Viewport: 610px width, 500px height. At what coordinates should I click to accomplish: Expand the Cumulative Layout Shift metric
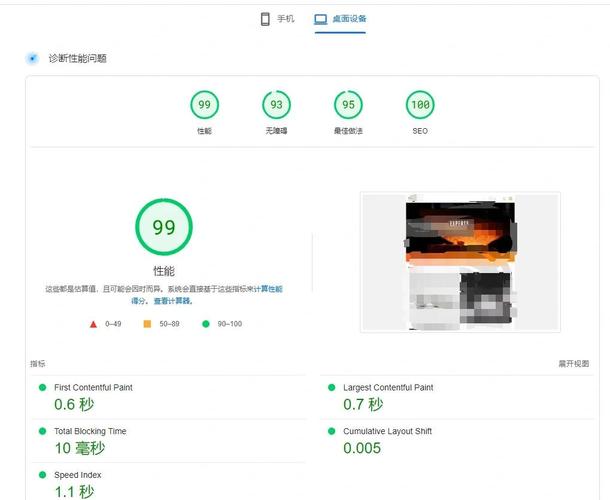point(387,431)
